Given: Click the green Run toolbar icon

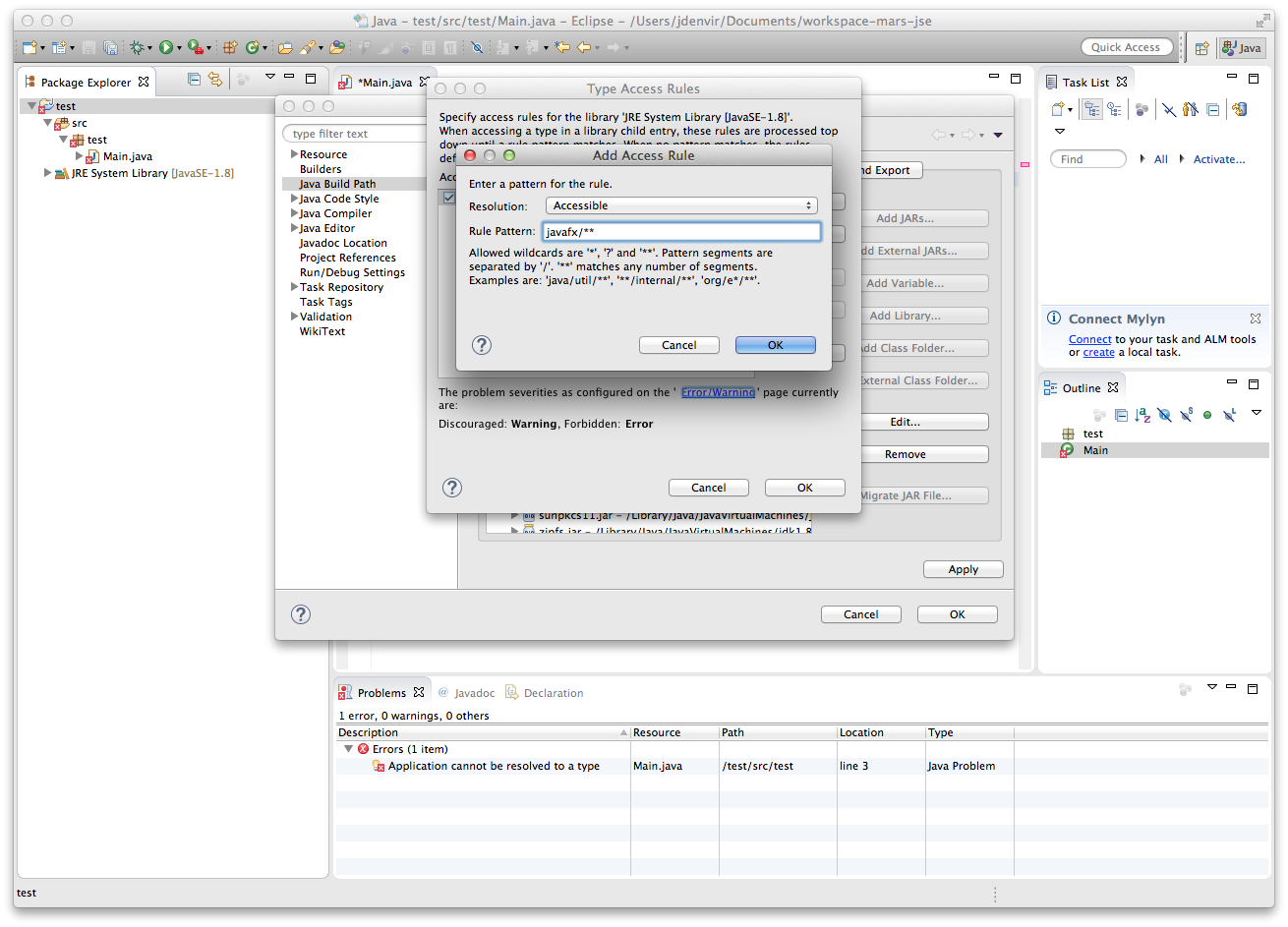Looking at the screenshot, I should pyautogui.click(x=166, y=47).
